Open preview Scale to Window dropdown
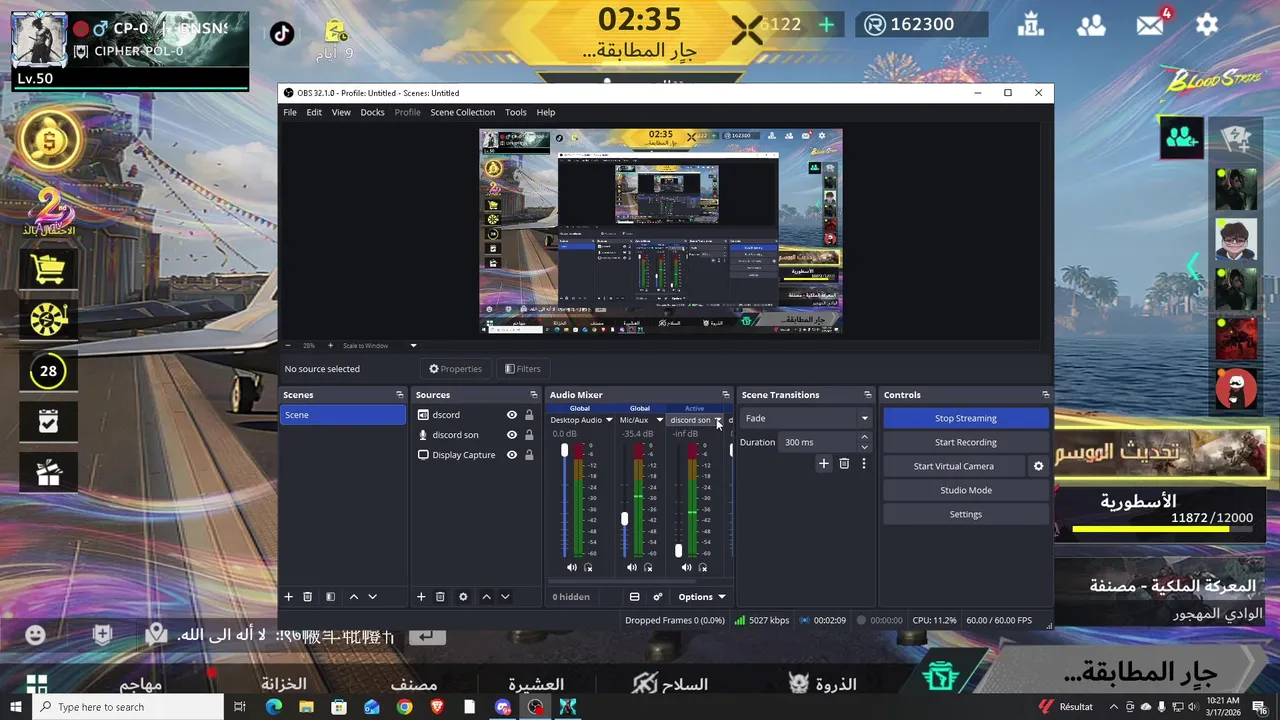Image resolution: width=1280 pixels, height=720 pixels. (x=413, y=346)
